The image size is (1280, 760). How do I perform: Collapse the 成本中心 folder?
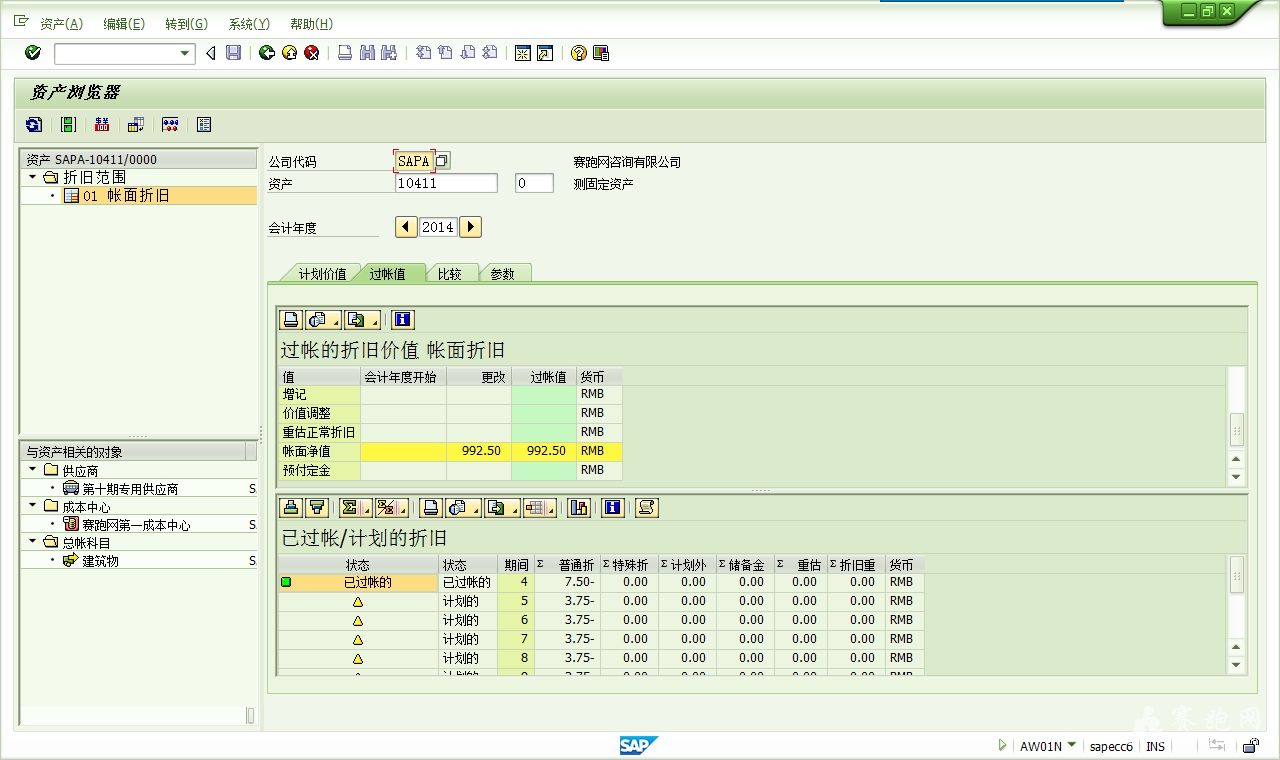33,506
